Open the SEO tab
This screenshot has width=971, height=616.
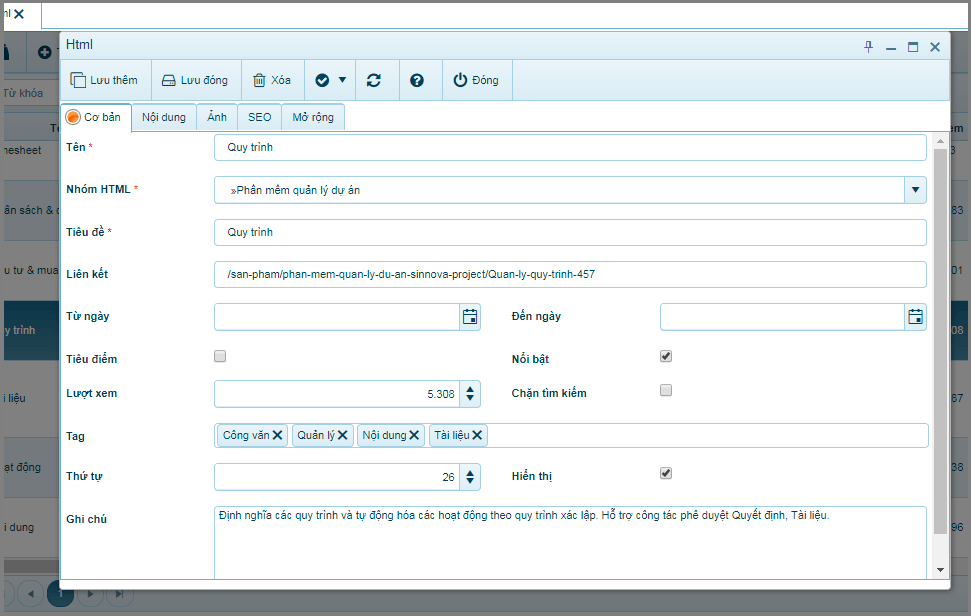(x=259, y=117)
